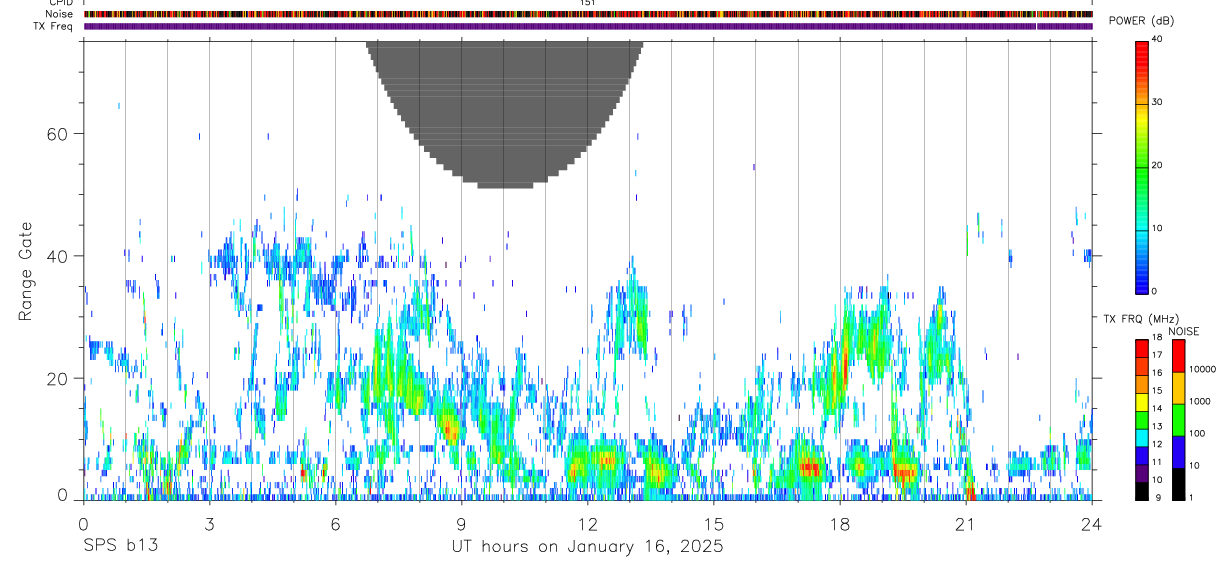Click the 'Noise' row label at top
The height and width of the screenshot is (567, 1228).
pyautogui.click(x=59, y=14)
